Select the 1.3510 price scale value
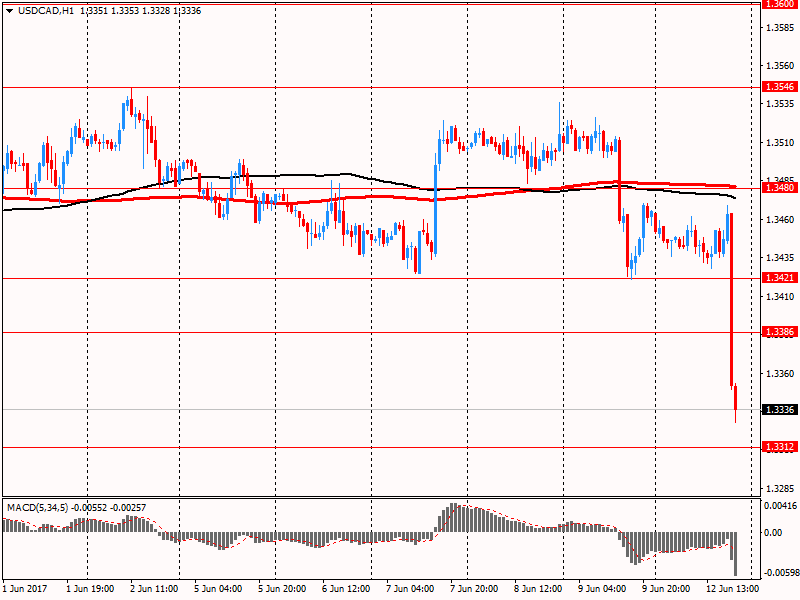This screenshot has width=800, height=600. coord(781,143)
